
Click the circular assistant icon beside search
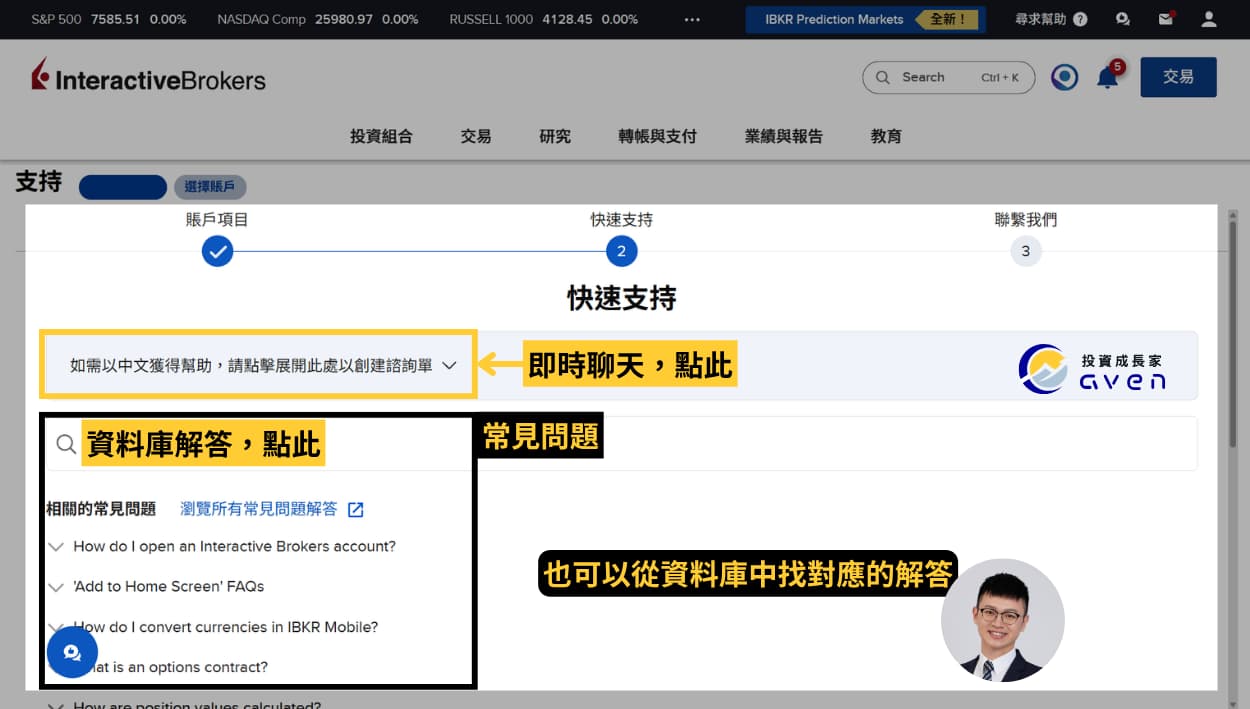click(x=1064, y=77)
